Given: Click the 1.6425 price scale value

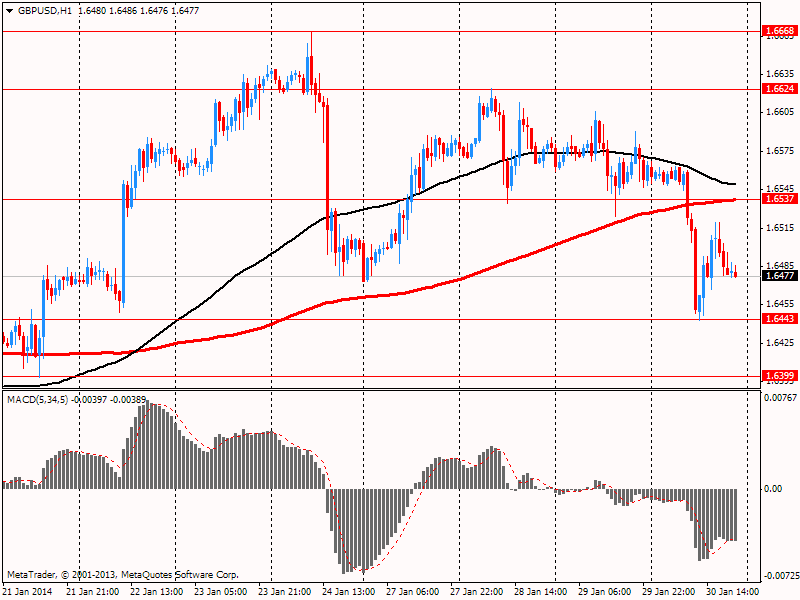Looking at the screenshot, I should click(781, 342).
